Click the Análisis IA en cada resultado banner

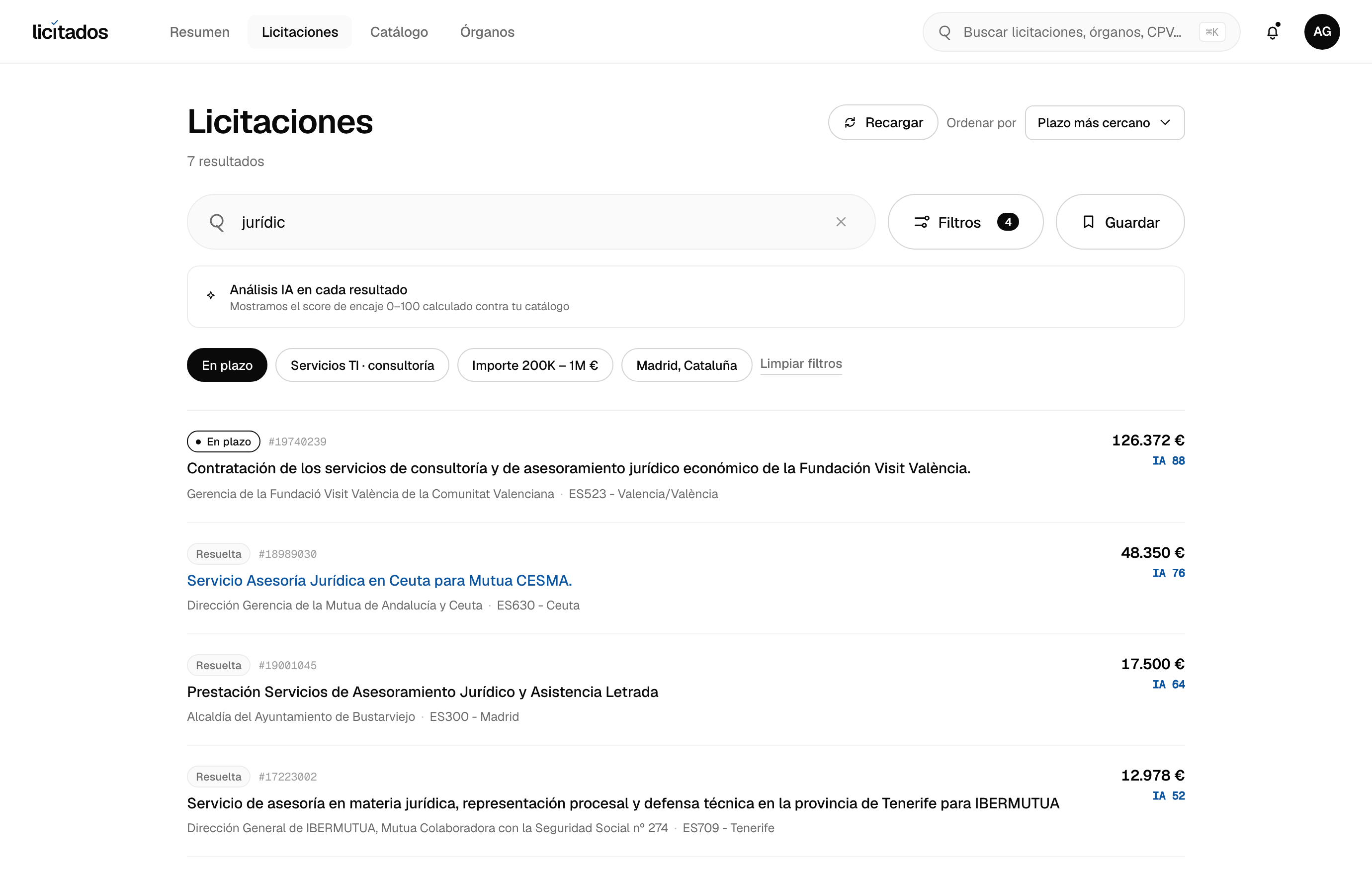[x=686, y=297]
